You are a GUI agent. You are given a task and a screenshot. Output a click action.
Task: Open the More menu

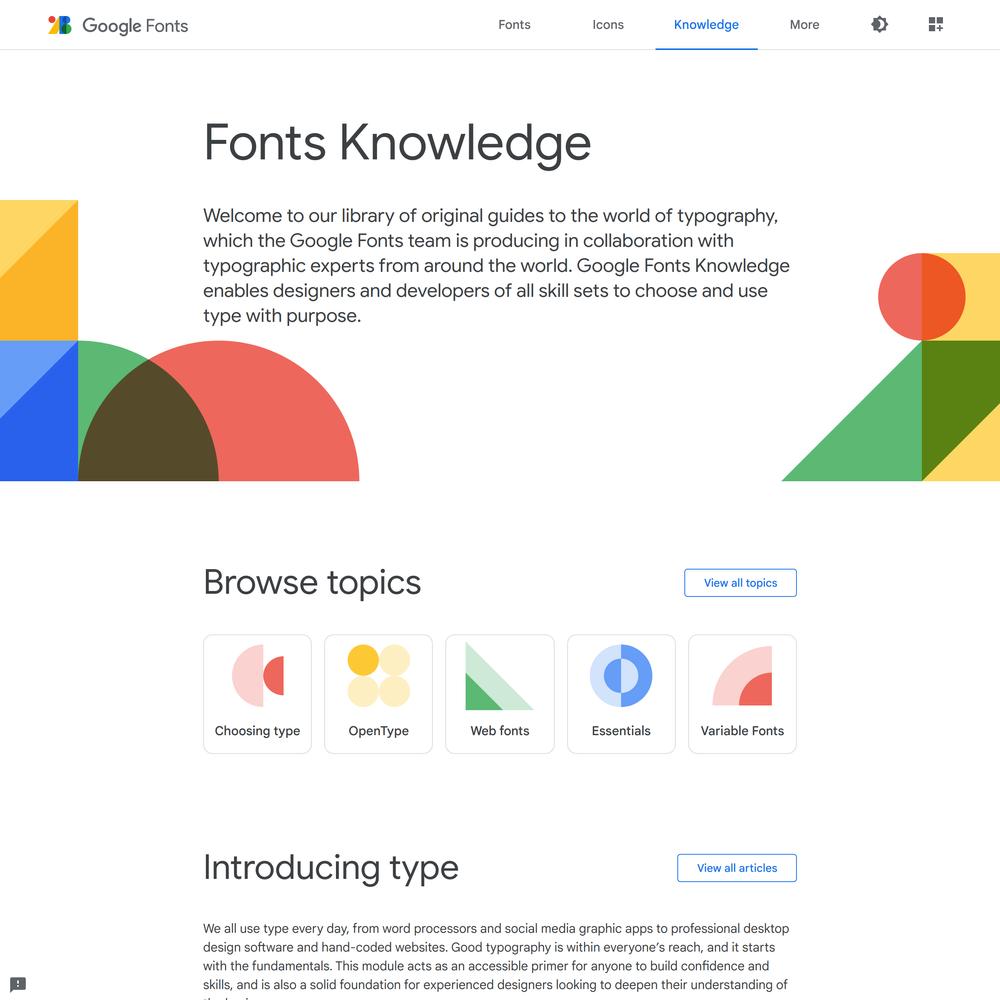[x=804, y=24]
